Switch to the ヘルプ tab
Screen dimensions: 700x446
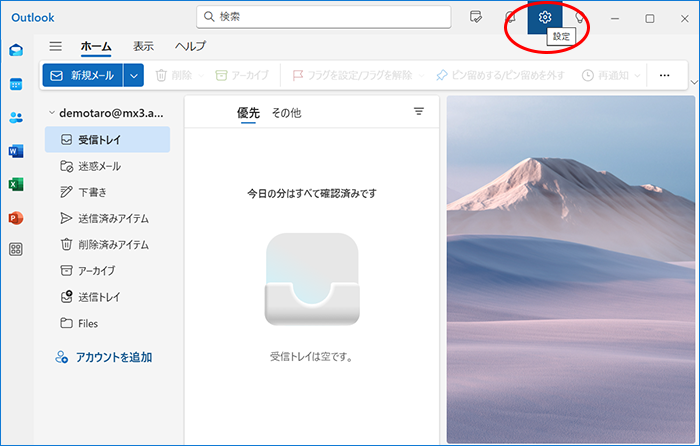tap(190, 46)
